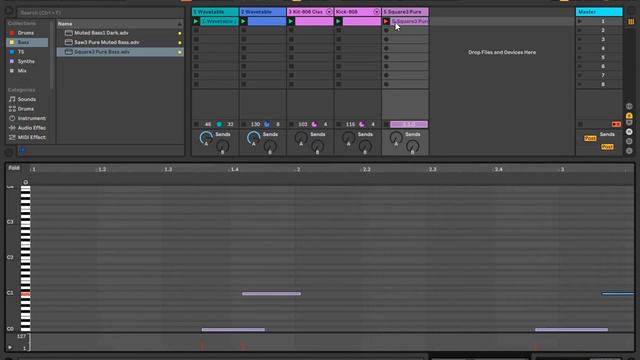The image size is (640, 360).
Task: Toggle the Returns section visibility button
Action: 629,123
